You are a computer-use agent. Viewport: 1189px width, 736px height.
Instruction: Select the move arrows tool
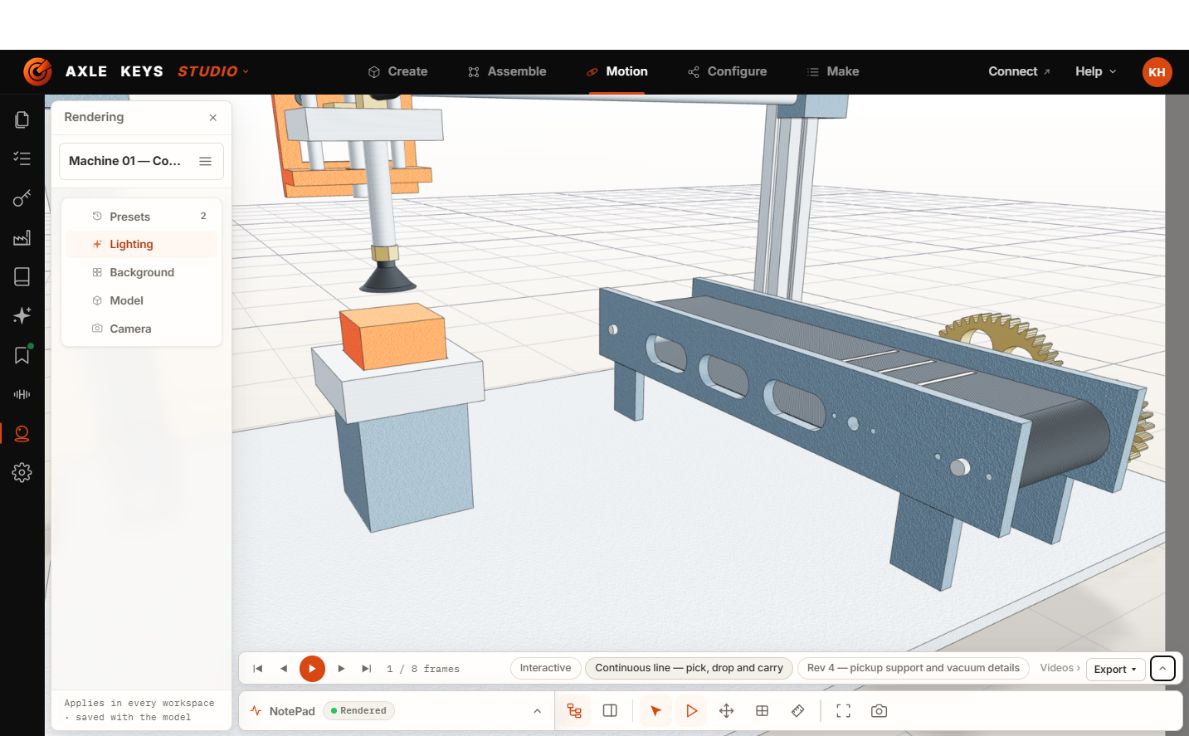coord(726,711)
